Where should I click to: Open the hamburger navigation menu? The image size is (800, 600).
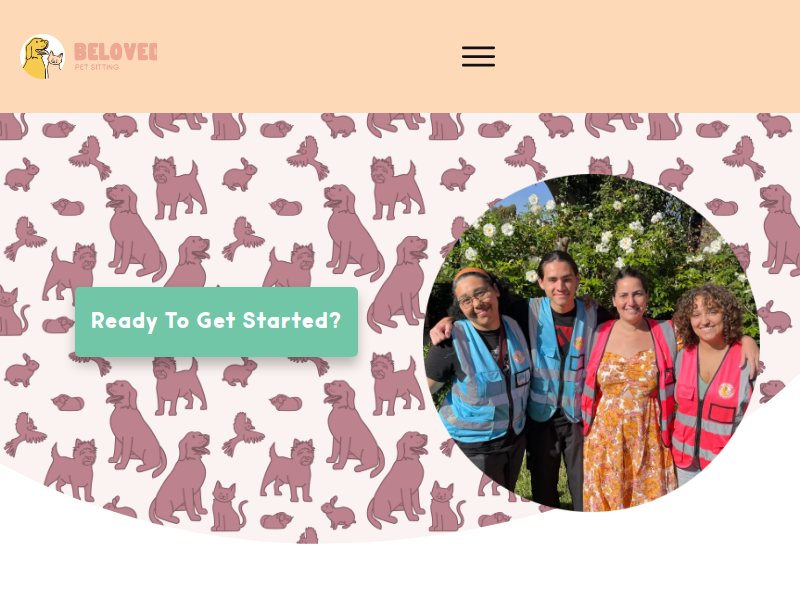[x=478, y=56]
